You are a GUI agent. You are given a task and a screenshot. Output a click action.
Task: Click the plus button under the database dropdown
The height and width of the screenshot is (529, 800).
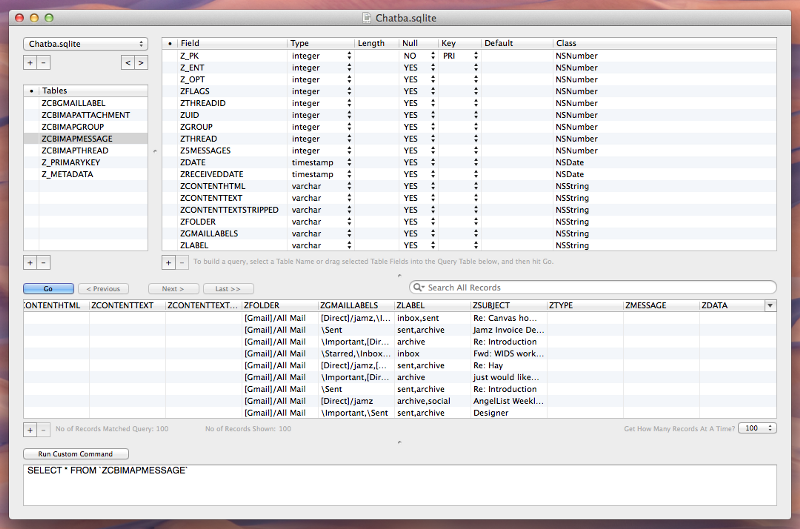click(30, 62)
